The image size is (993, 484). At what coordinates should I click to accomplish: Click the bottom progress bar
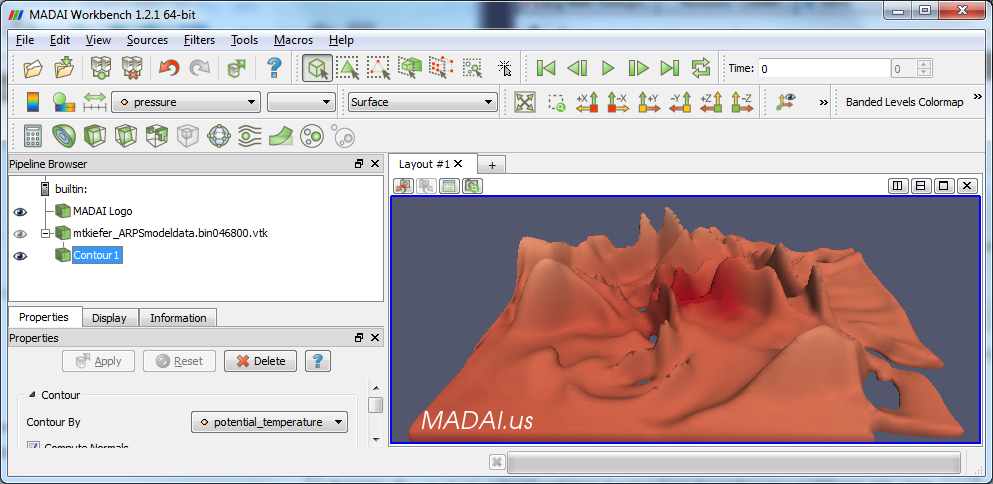[x=734, y=462]
